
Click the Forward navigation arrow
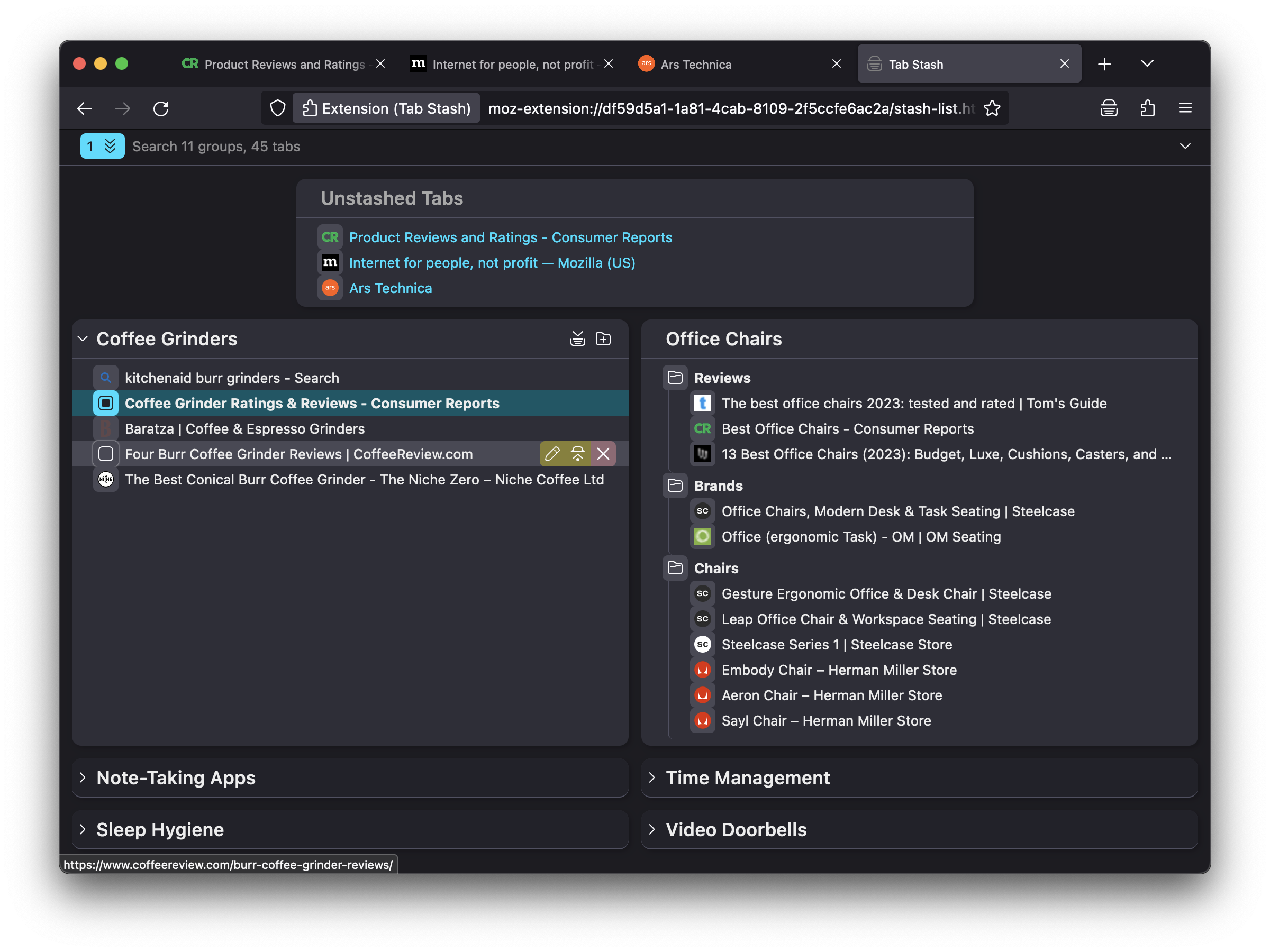tap(123, 108)
